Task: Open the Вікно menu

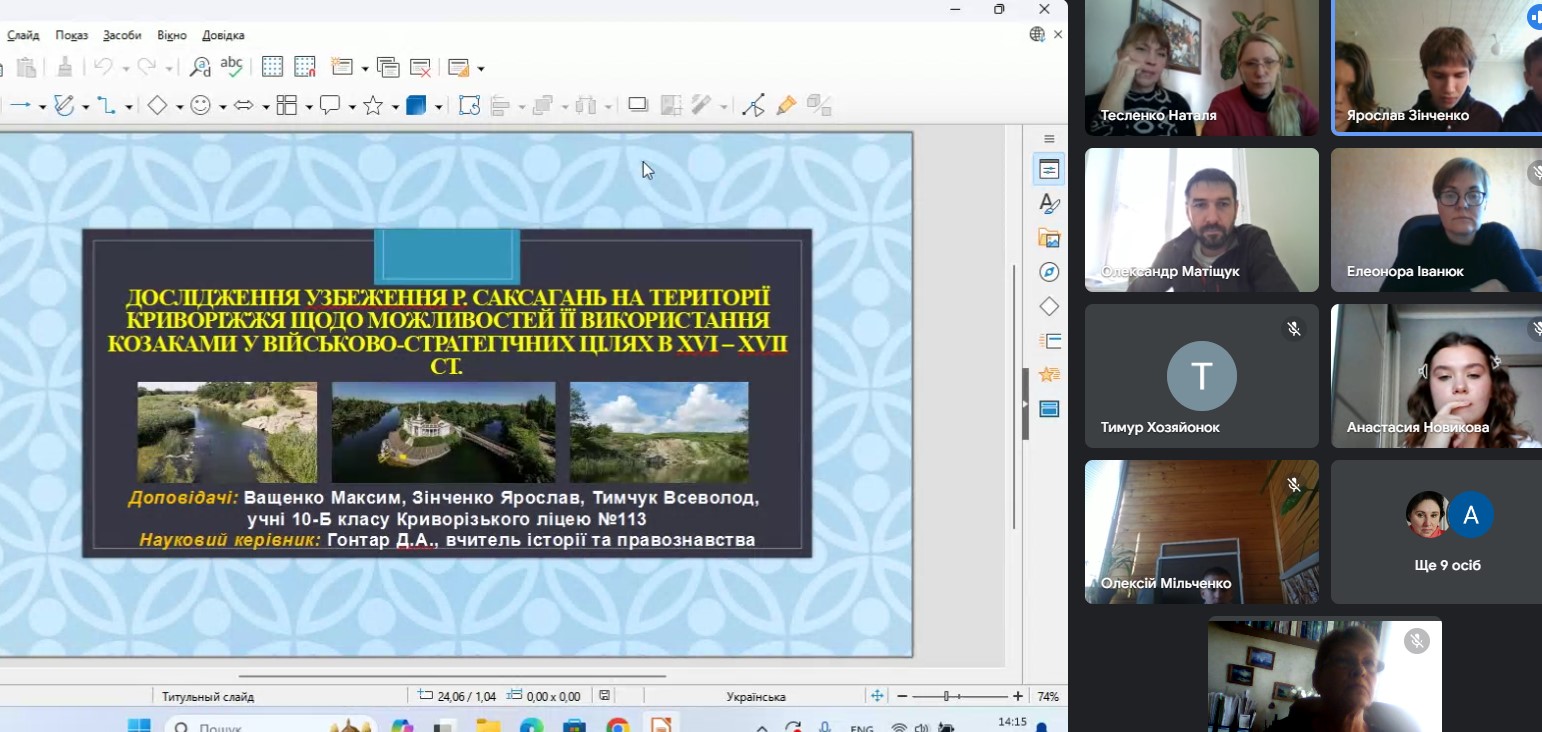Action: point(172,35)
